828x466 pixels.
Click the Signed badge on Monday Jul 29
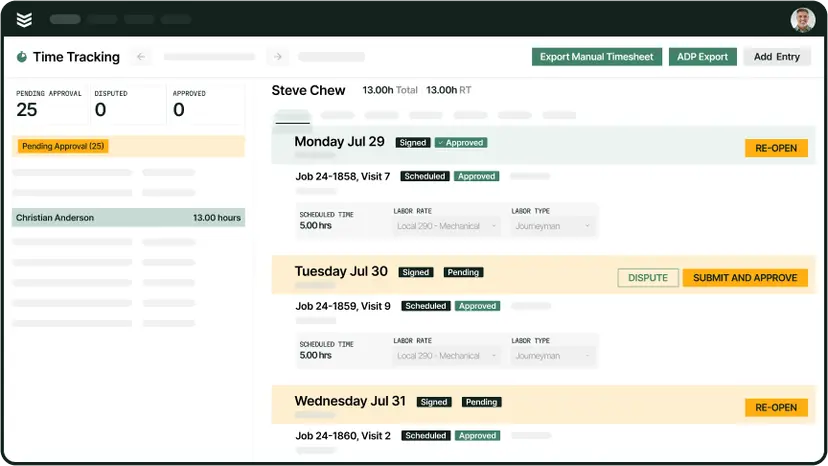tap(413, 143)
